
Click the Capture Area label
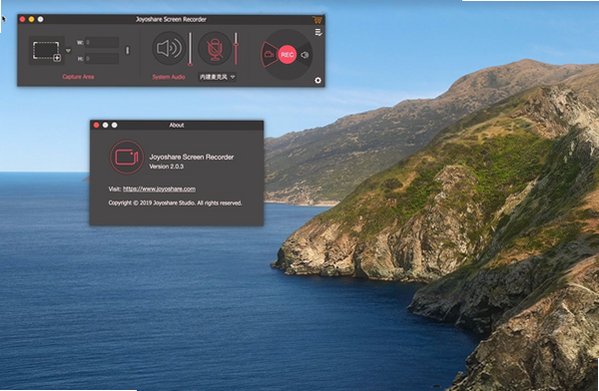[x=78, y=77]
